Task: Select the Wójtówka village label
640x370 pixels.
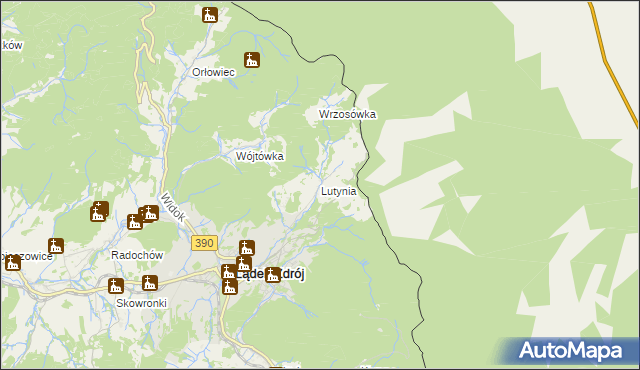Action: tap(260, 156)
